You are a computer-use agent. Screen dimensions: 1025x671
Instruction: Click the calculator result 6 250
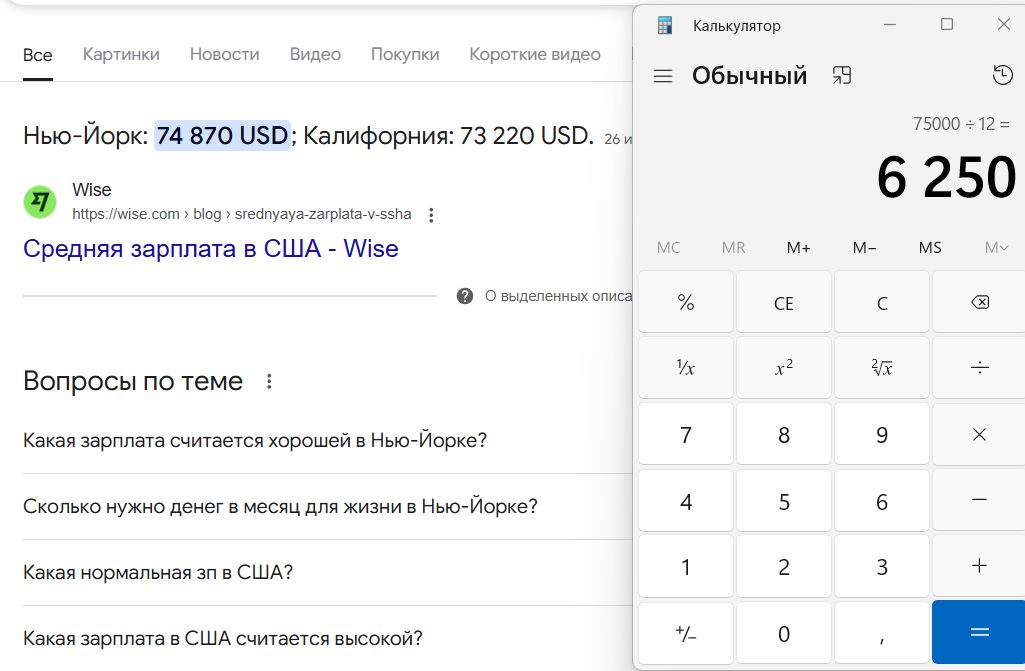[x=946, y=177]
